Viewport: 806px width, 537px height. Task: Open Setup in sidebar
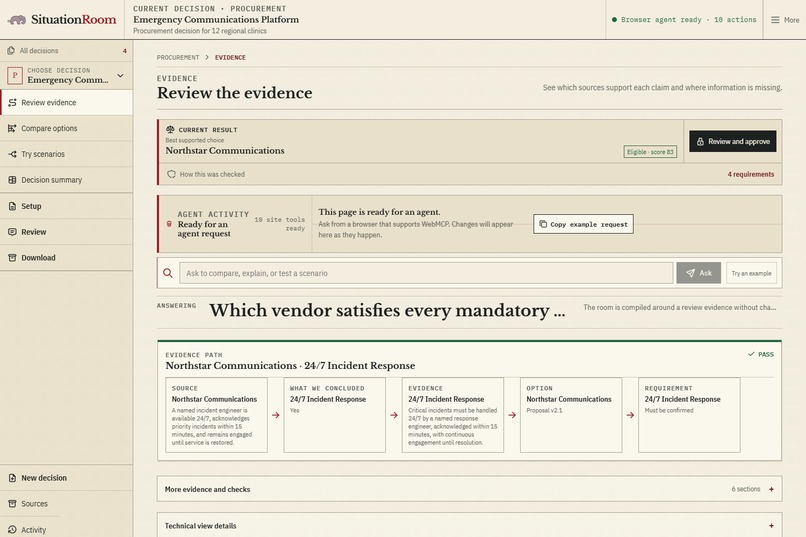tap(66, 206)
